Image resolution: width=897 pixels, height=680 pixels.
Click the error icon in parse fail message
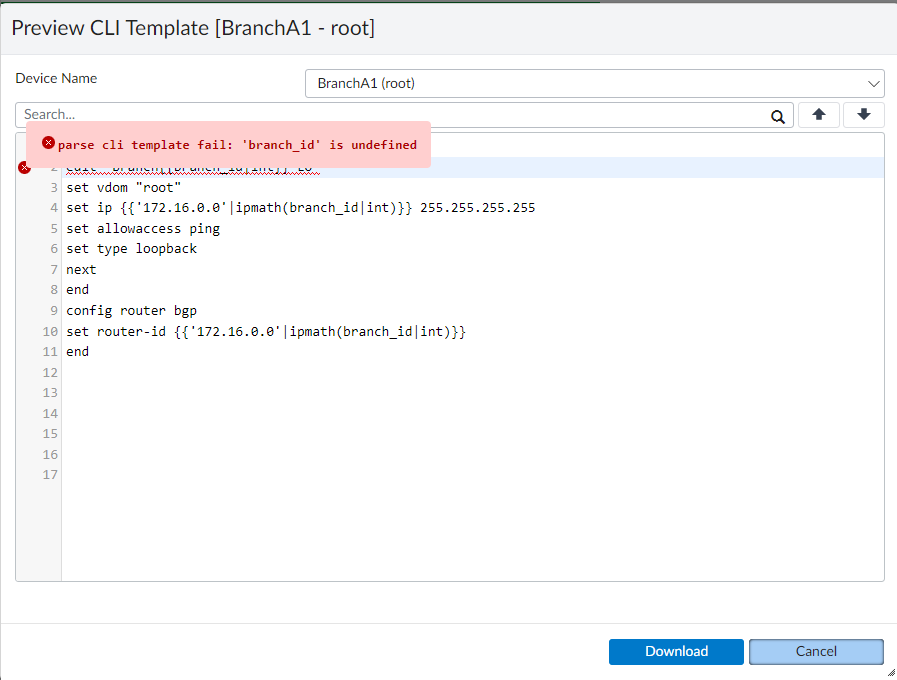(x=48, y=144)
